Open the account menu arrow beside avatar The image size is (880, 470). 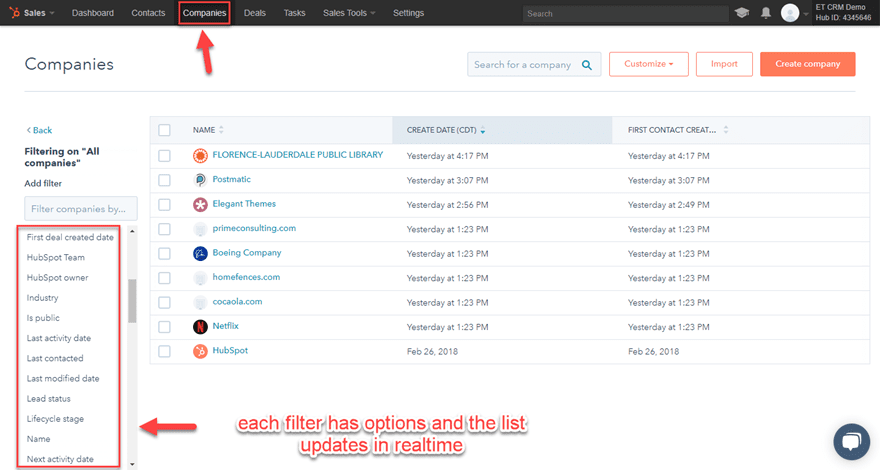coord(805,15)
